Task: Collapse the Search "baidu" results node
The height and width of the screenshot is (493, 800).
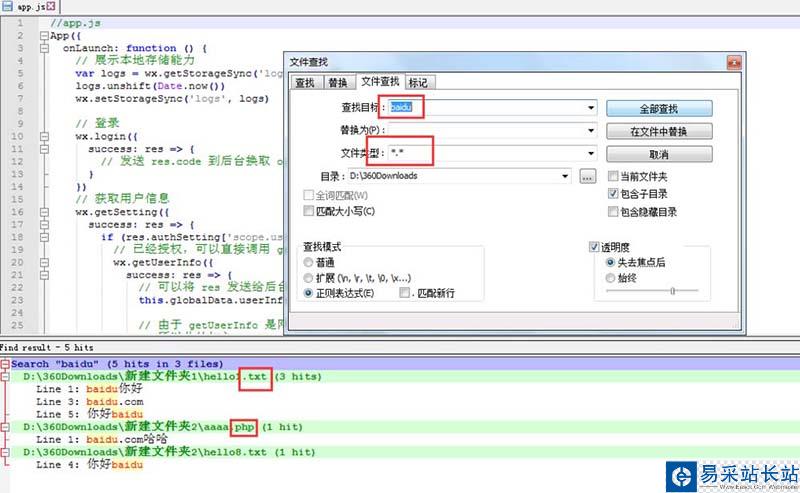Action: pyautogui.click(x=5, y=364)
